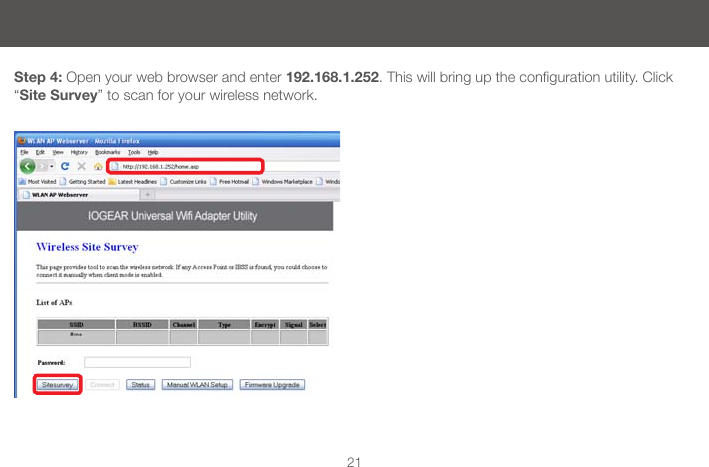Image resolution: width=709 pixels, height=467 pixels.
Task: Click the Manual WLAN Setup button
Action: (197, 385)
